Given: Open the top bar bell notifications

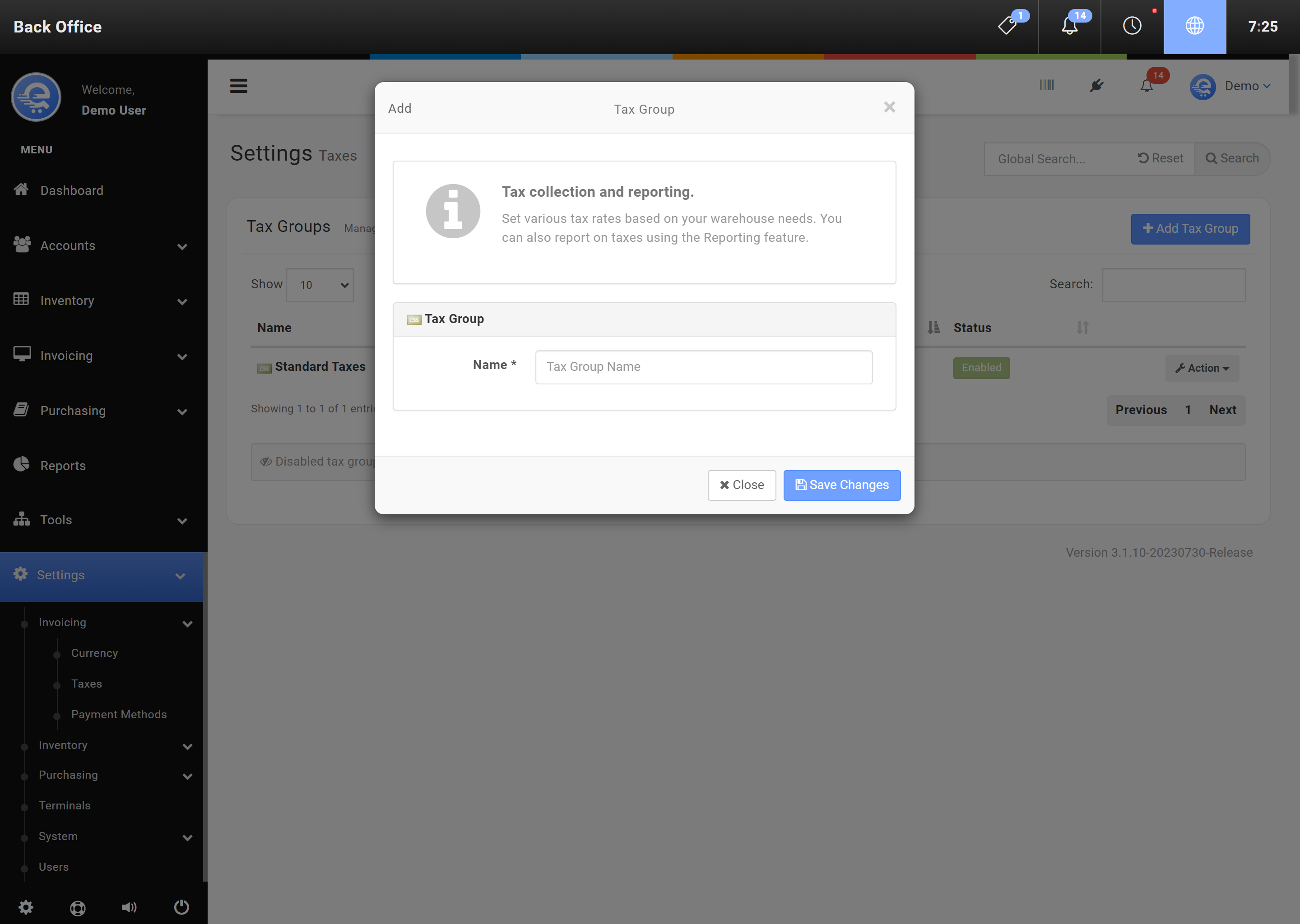Looking at the screenshot, I should [1069, 26].
